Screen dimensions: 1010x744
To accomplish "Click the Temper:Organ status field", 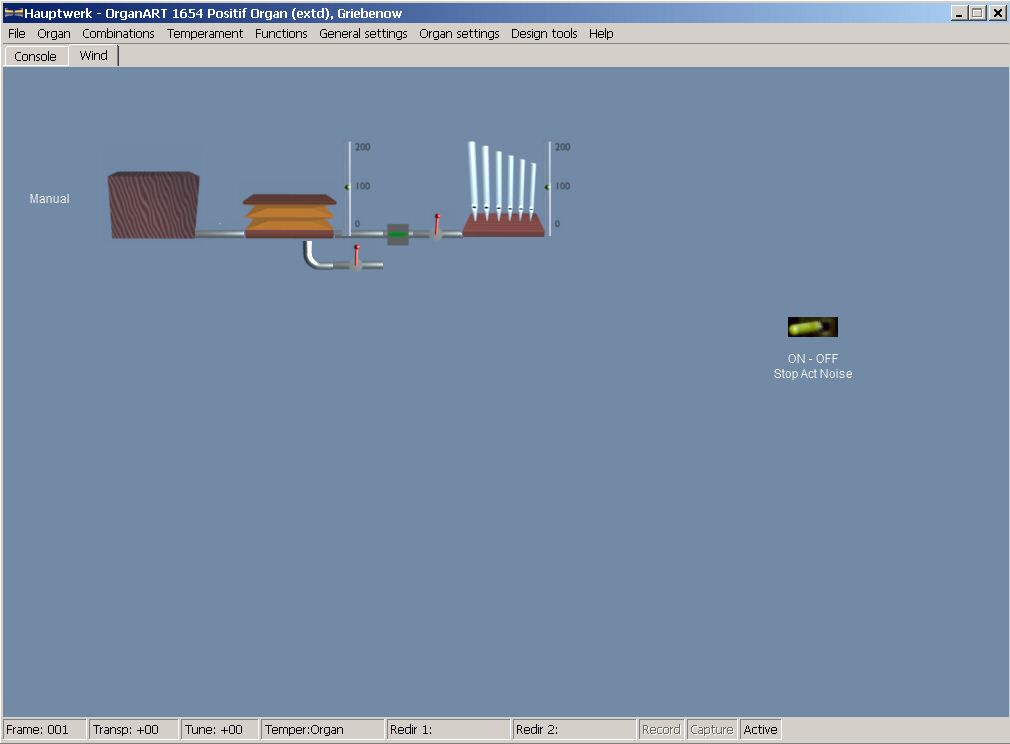I will pyautogui.click(x=322, y=730).
